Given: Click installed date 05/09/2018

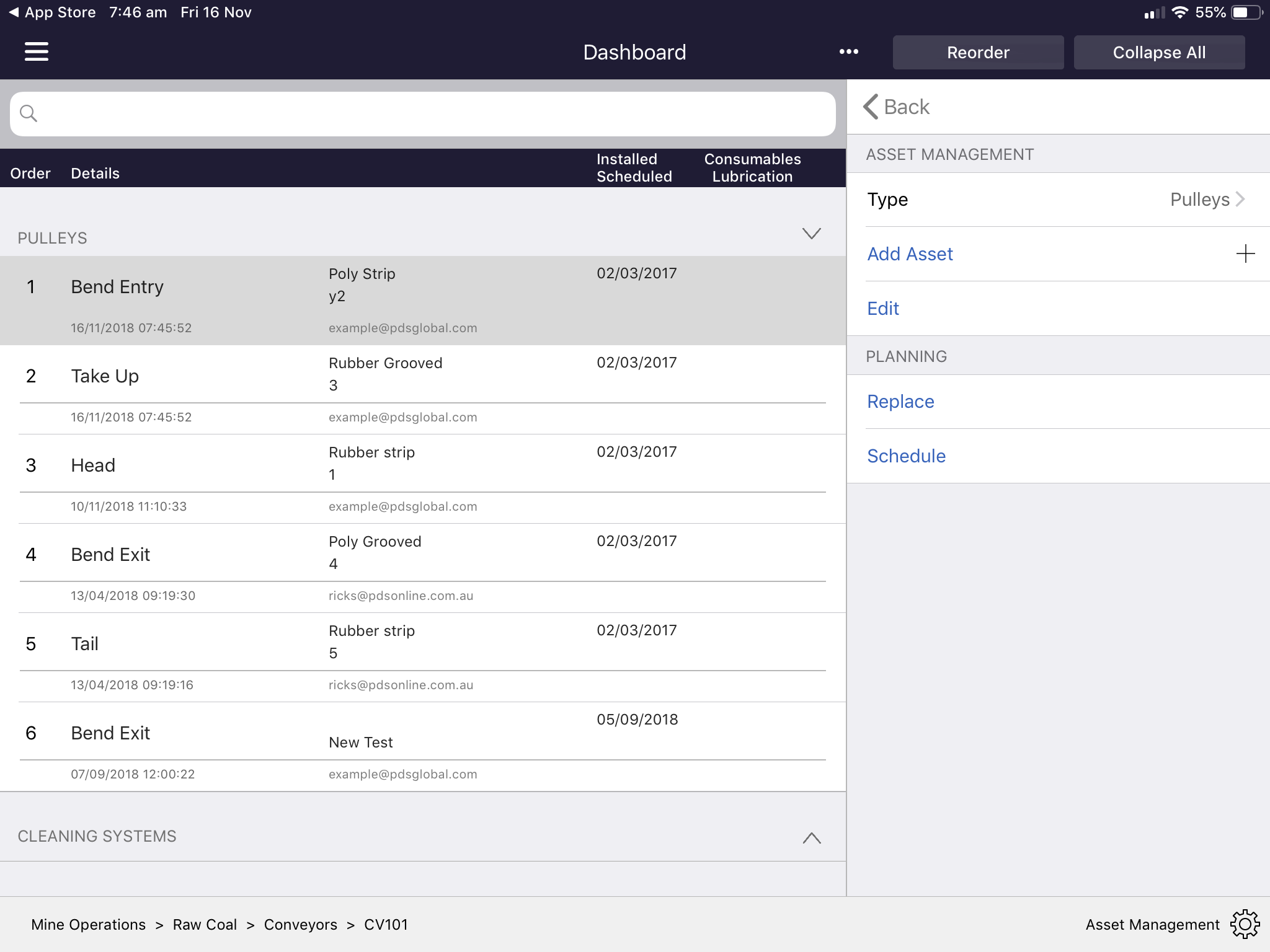Looking at the screenshot, I should click(x=637, y=720).
